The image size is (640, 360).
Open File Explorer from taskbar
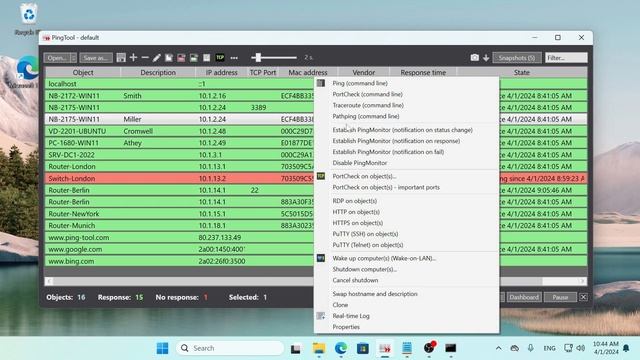pos(319,348)
